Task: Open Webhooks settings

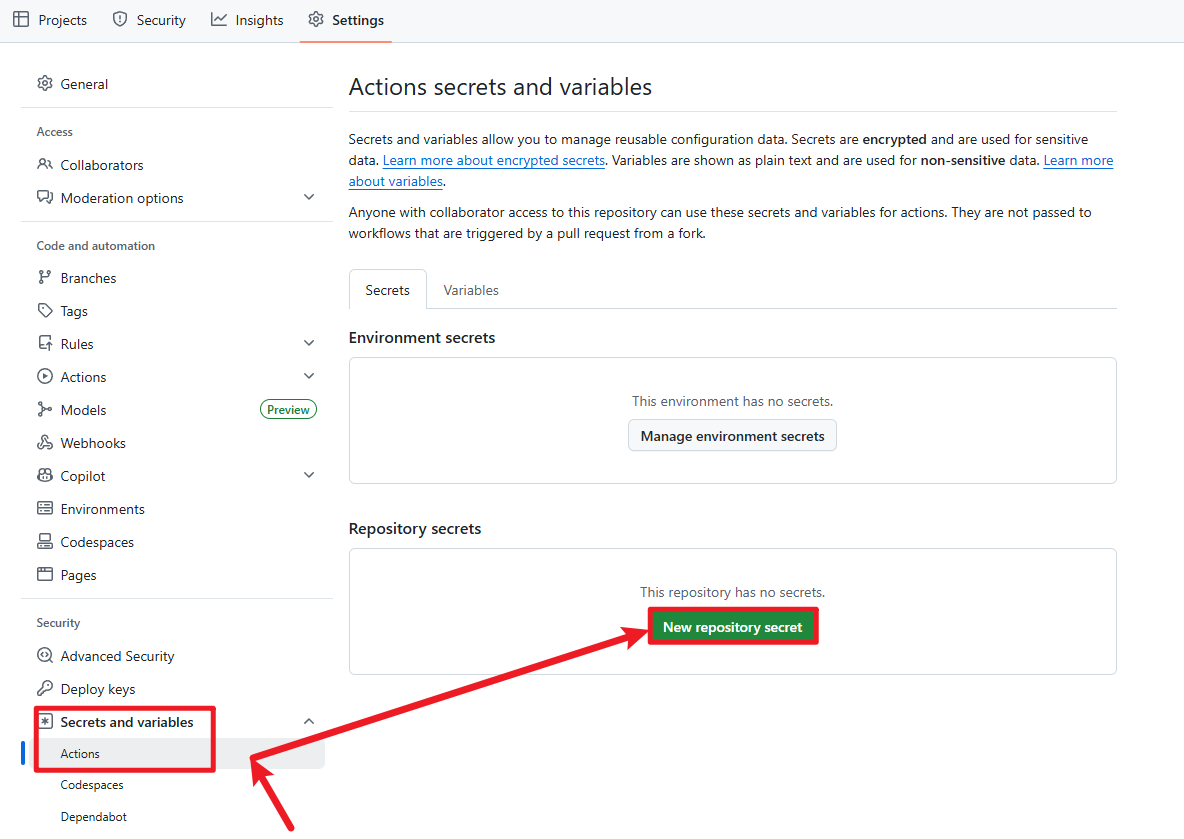Action: point(177,443)
